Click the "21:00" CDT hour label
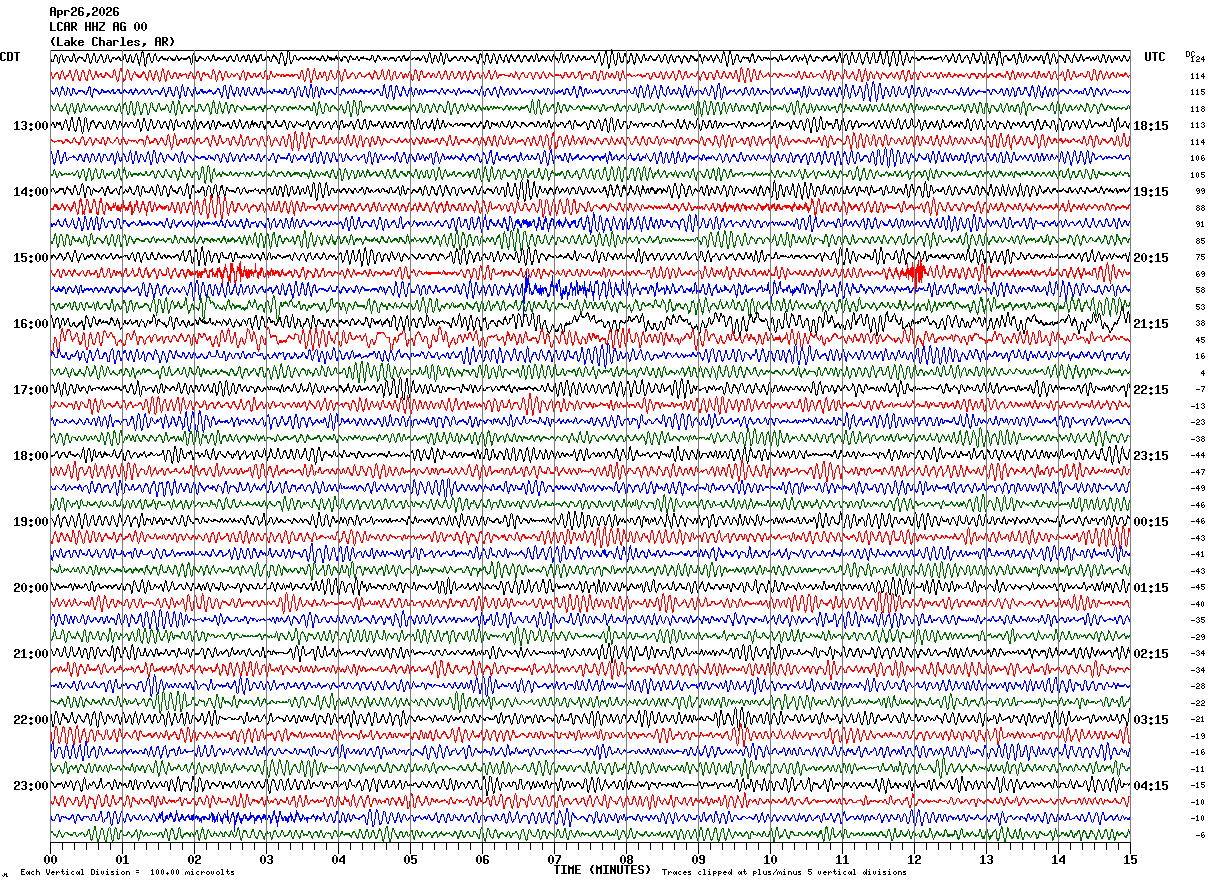 point(30,654)
